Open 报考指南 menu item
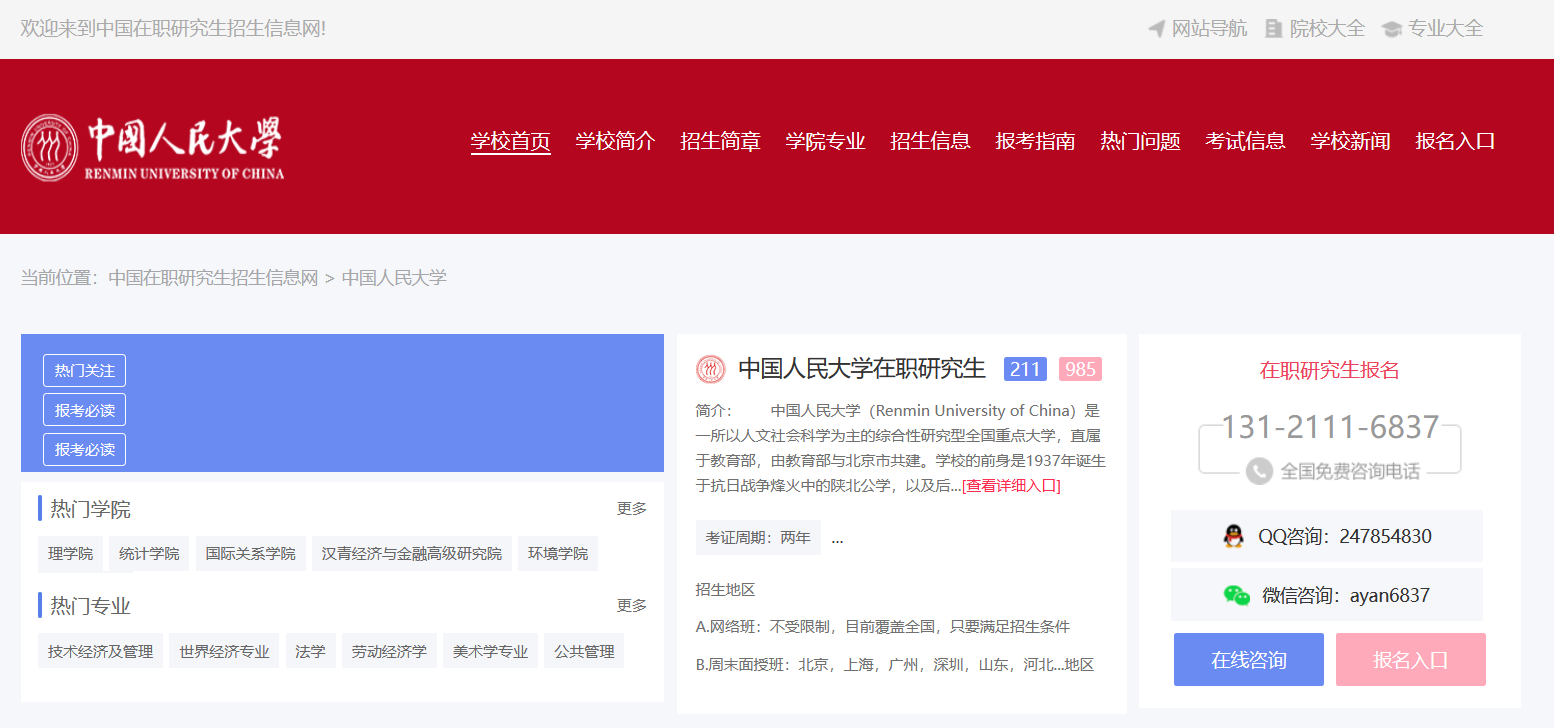The height and width of the screenshot is (728, 1554). [1036, 141]
